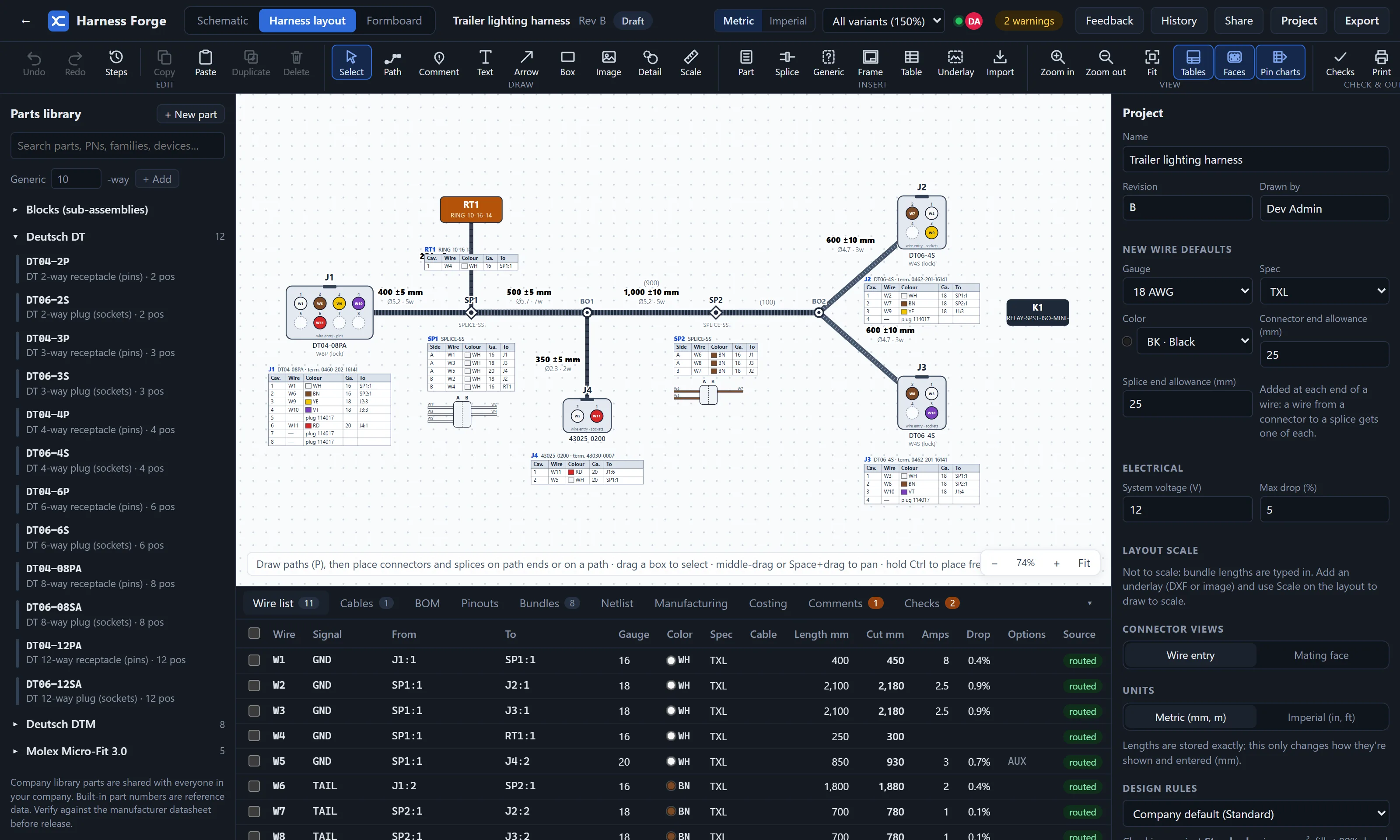The width and height of the screenshot is (1400, 840).
Task: Click the parts search field
Action: pos(118,146)
